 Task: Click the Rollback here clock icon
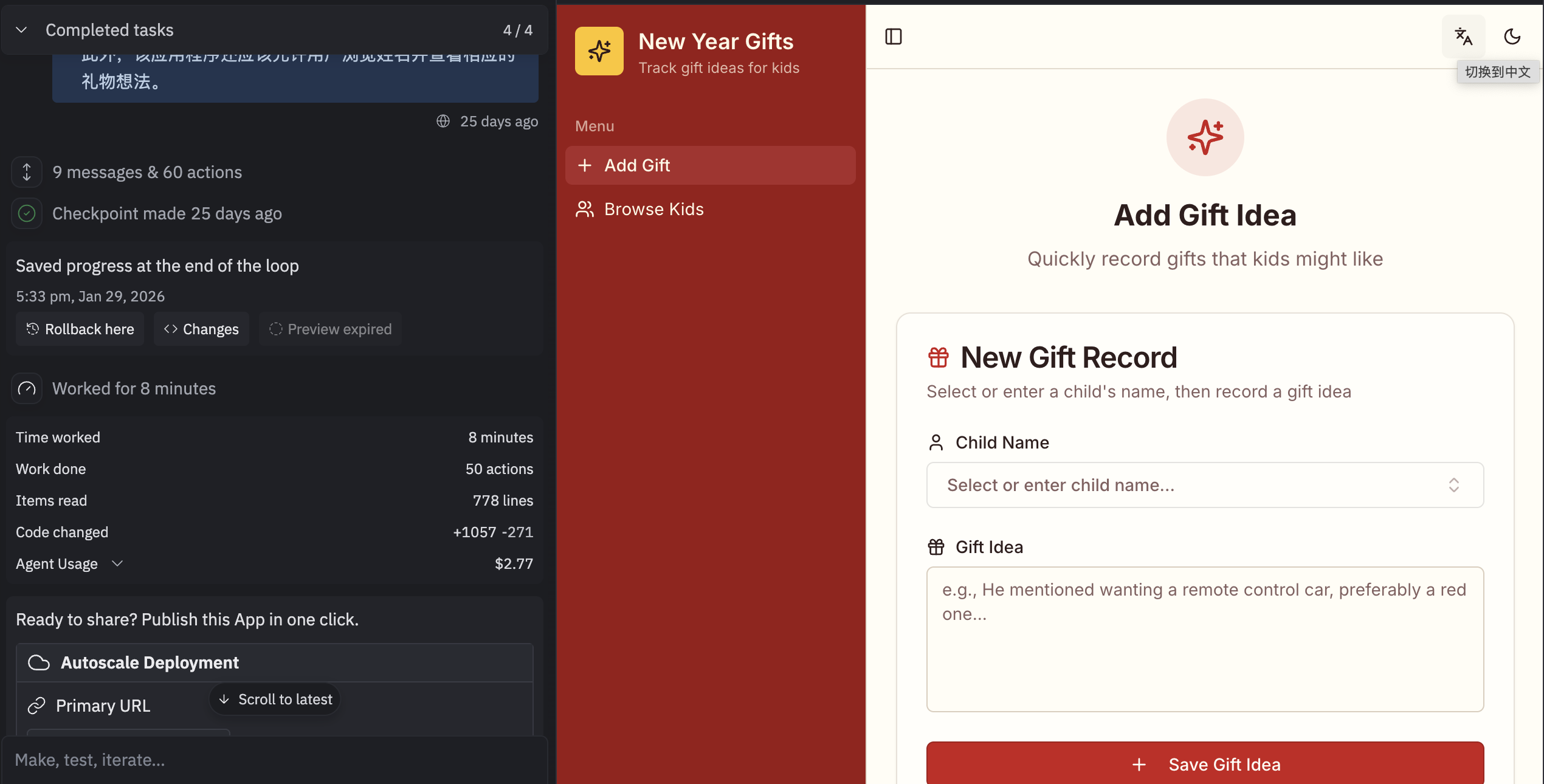[x=32, y=329]
